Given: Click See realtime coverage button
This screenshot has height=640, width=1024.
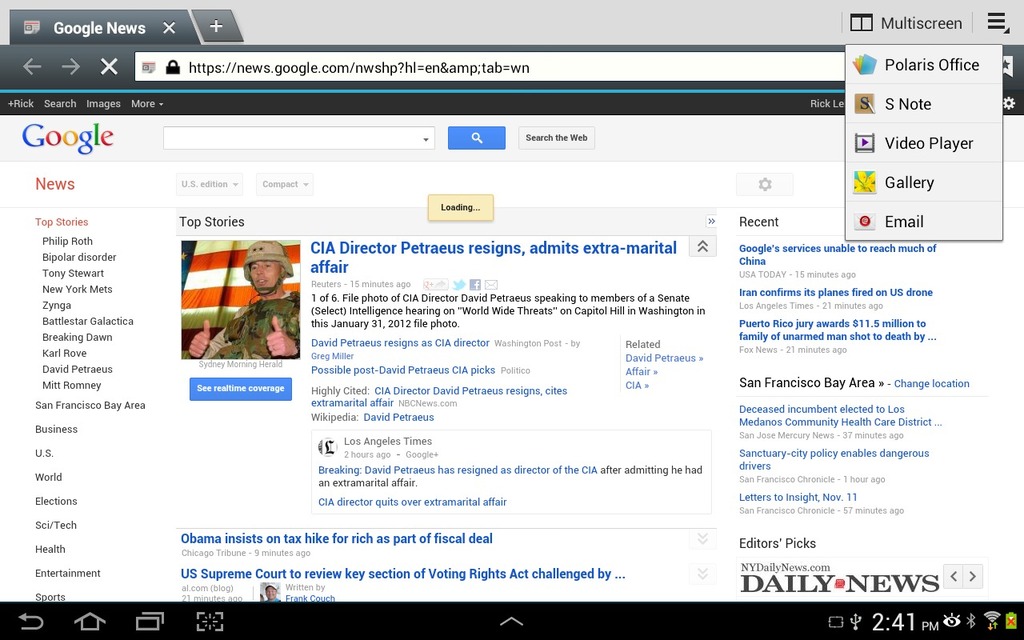Looking at the screenshot, I should (x=241, y=389).
